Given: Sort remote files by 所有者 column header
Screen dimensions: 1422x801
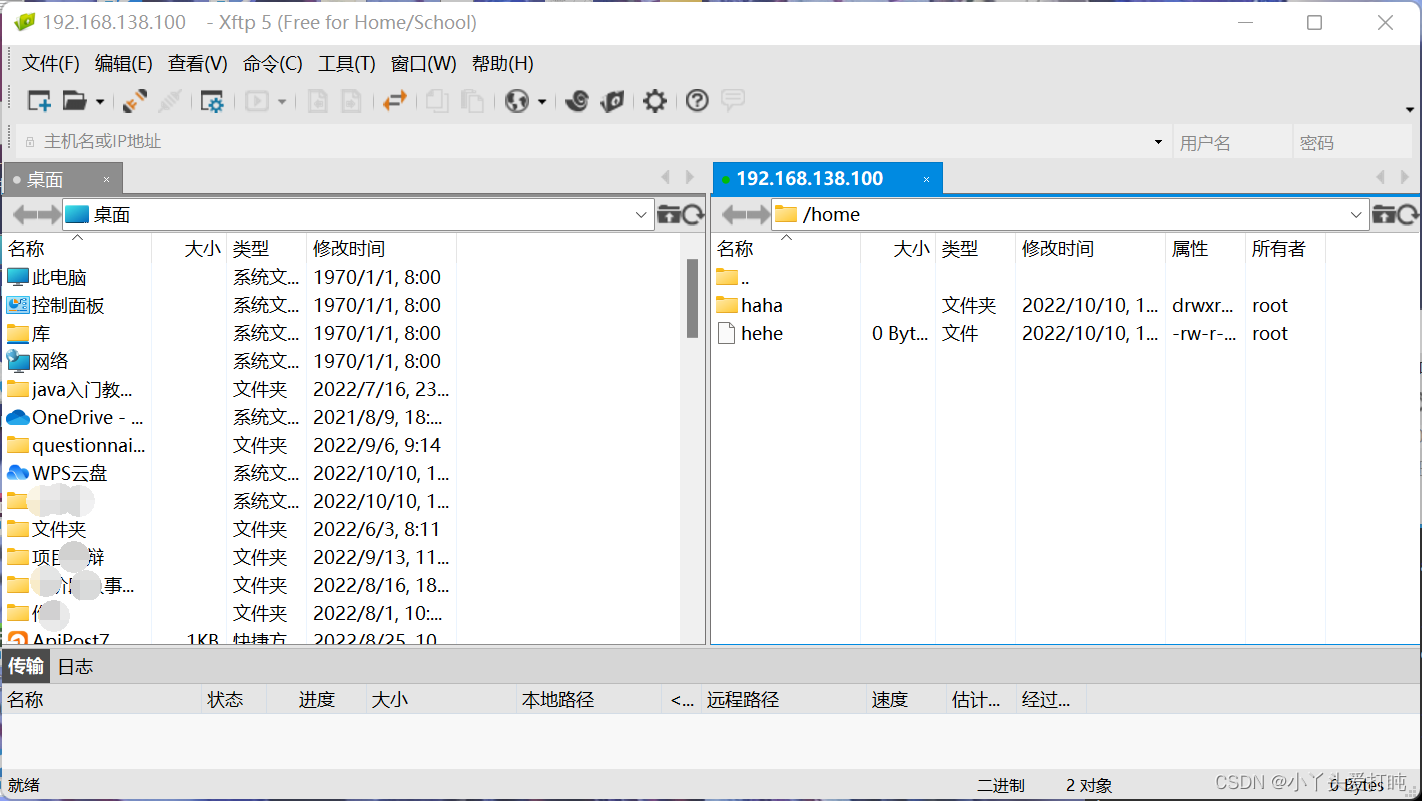Looking at the screenshot, I should coord(1285,248).
